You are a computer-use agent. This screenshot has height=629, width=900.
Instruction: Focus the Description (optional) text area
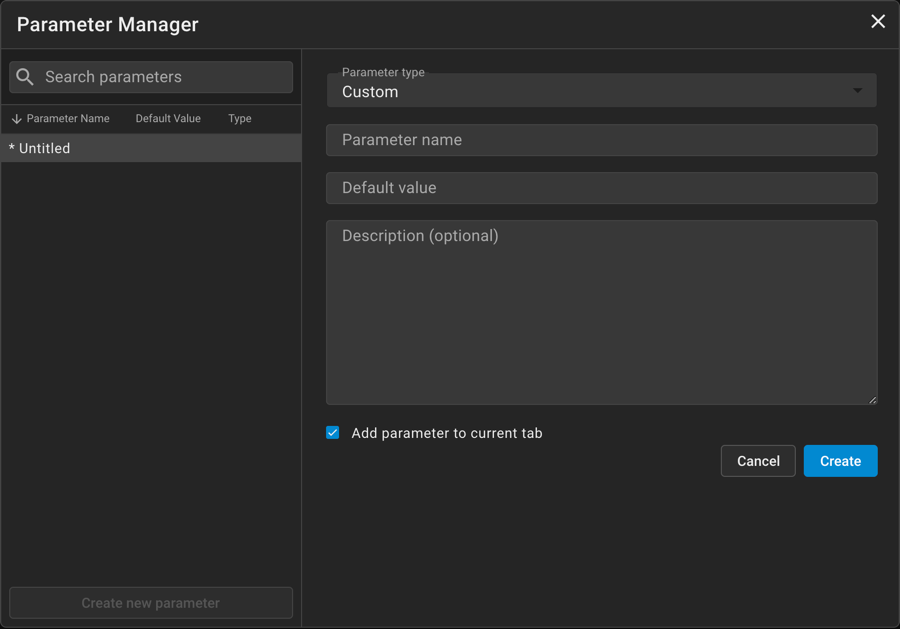[601, 312]
